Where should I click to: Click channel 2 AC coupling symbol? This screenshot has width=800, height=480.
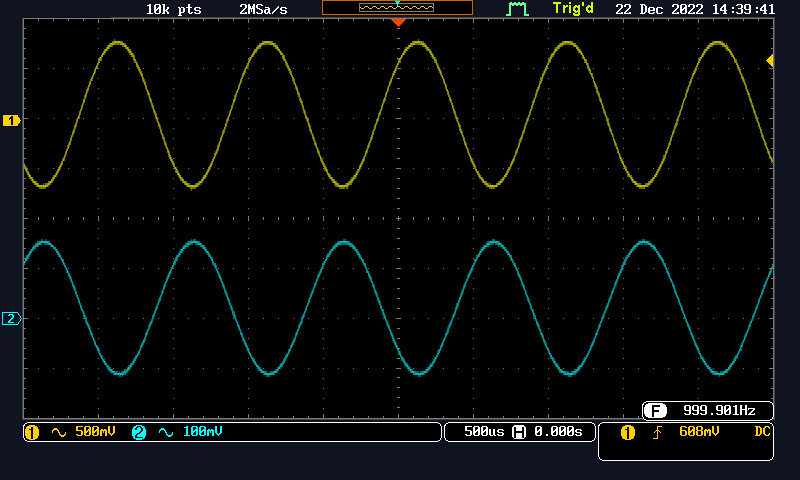point(166,433)
